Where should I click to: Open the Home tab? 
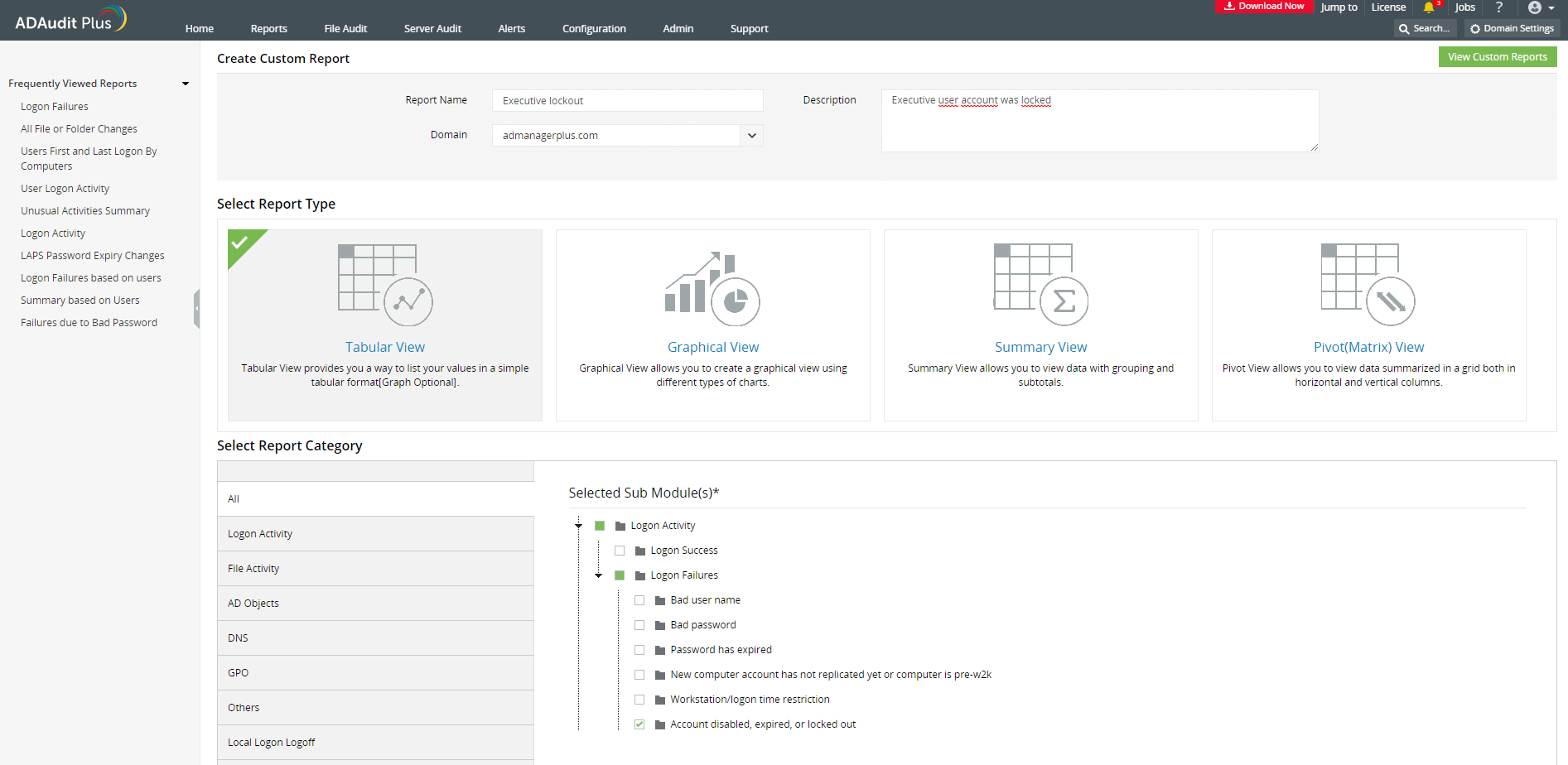pos(200,28)
